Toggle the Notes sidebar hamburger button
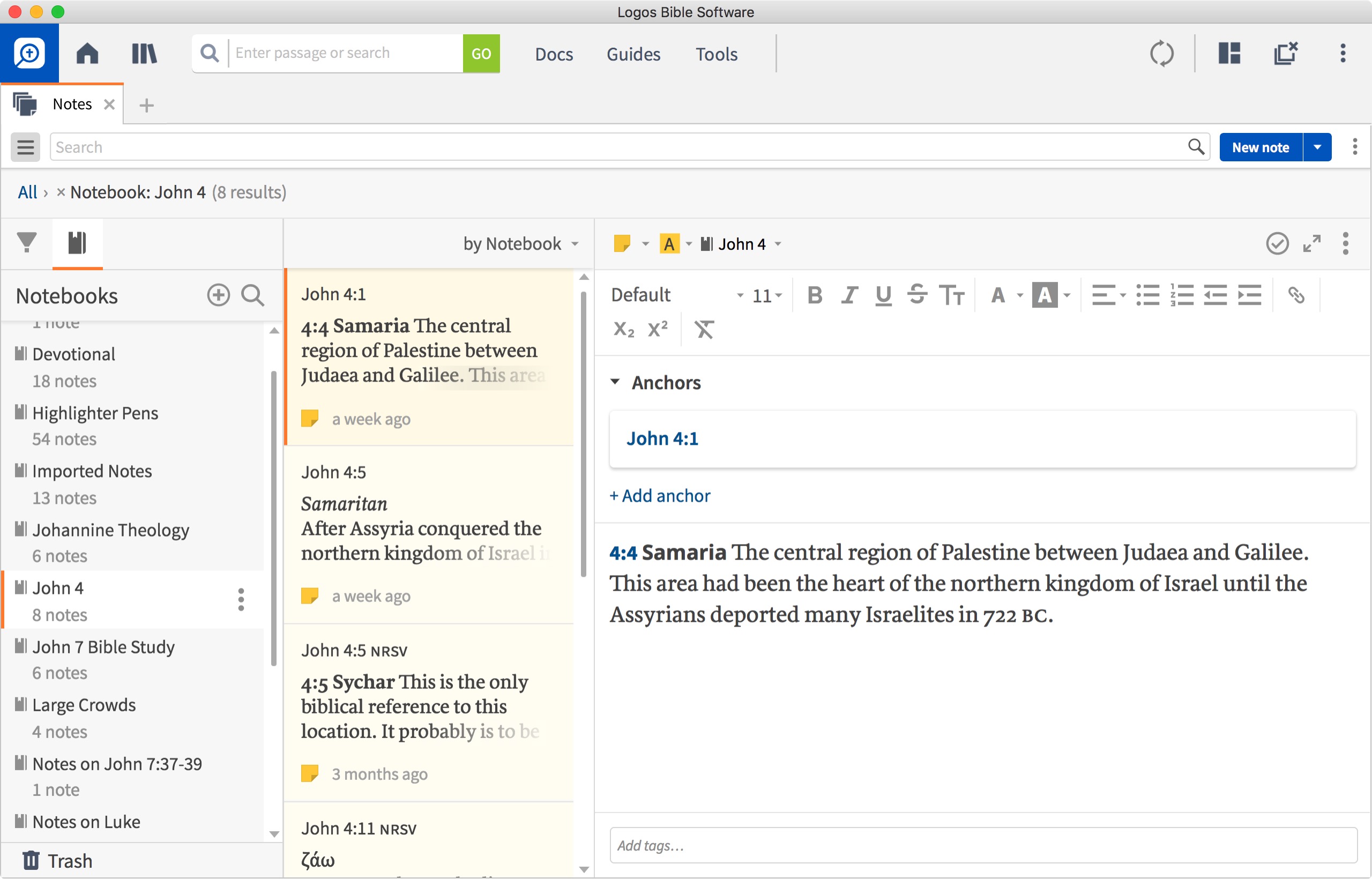The image size is (1372, 879). pyautogui.click(x=26, y=147)
